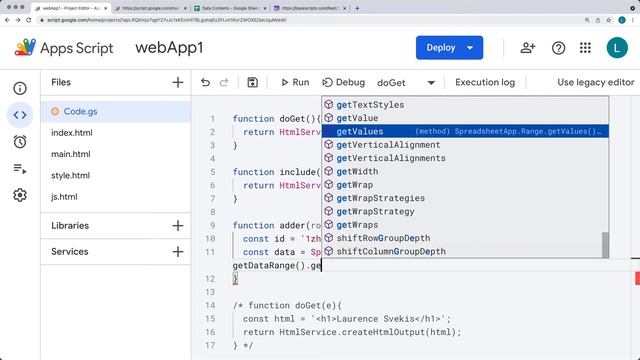
Task: Click Services section heading
Action: click(70, 251)
